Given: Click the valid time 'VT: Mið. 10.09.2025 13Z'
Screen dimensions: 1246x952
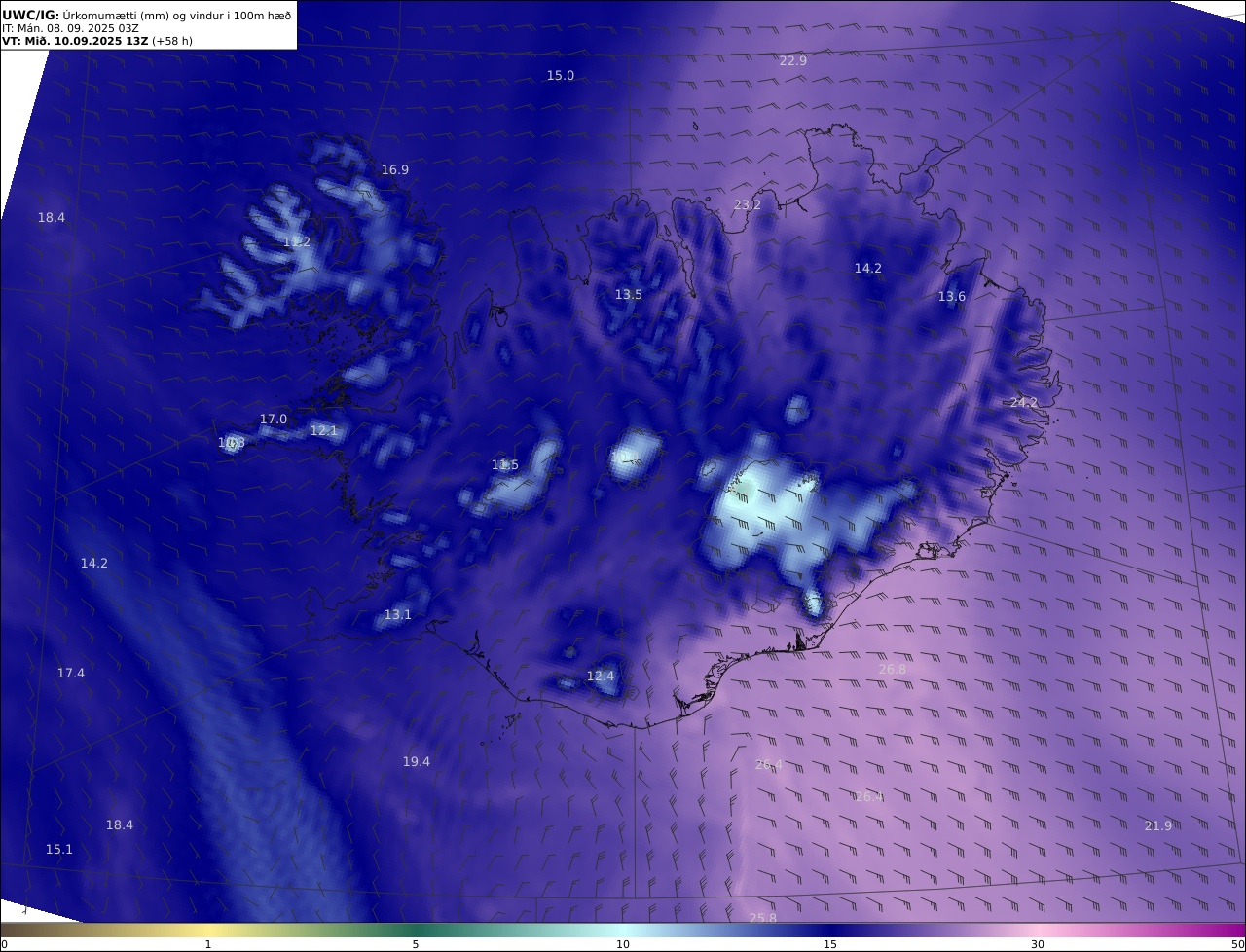Looking at the screenshot, I should [75, 41].
